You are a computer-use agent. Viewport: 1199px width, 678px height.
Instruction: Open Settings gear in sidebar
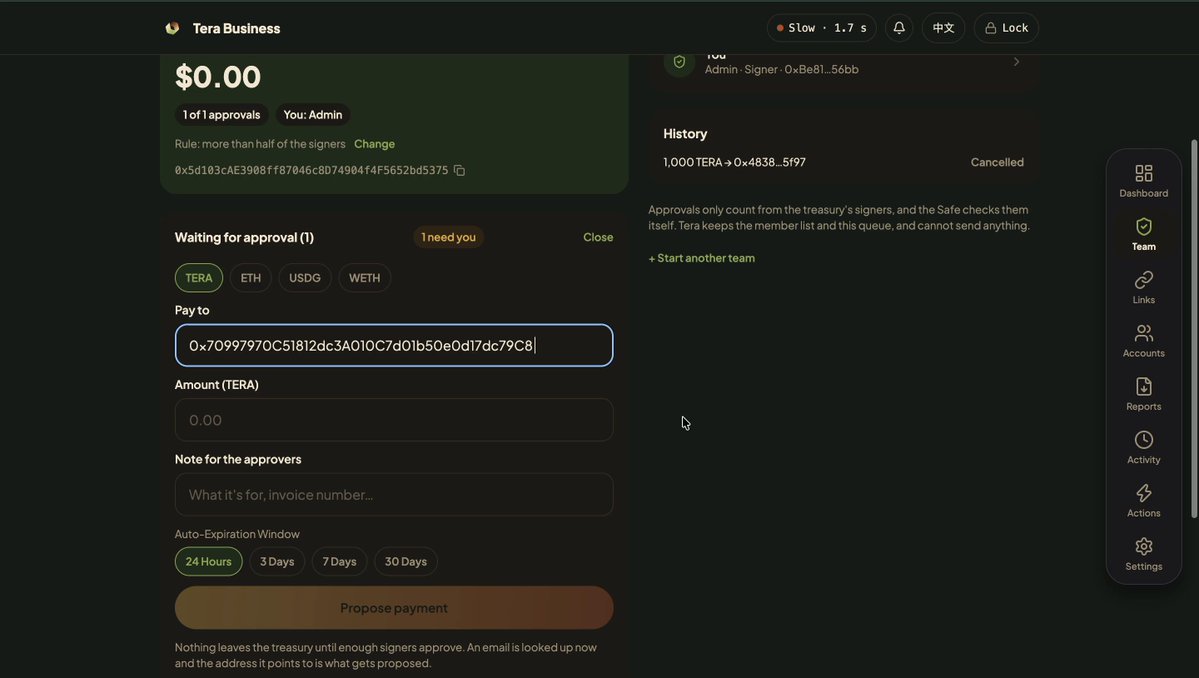pyautogui.click(x=1143, y=547)
